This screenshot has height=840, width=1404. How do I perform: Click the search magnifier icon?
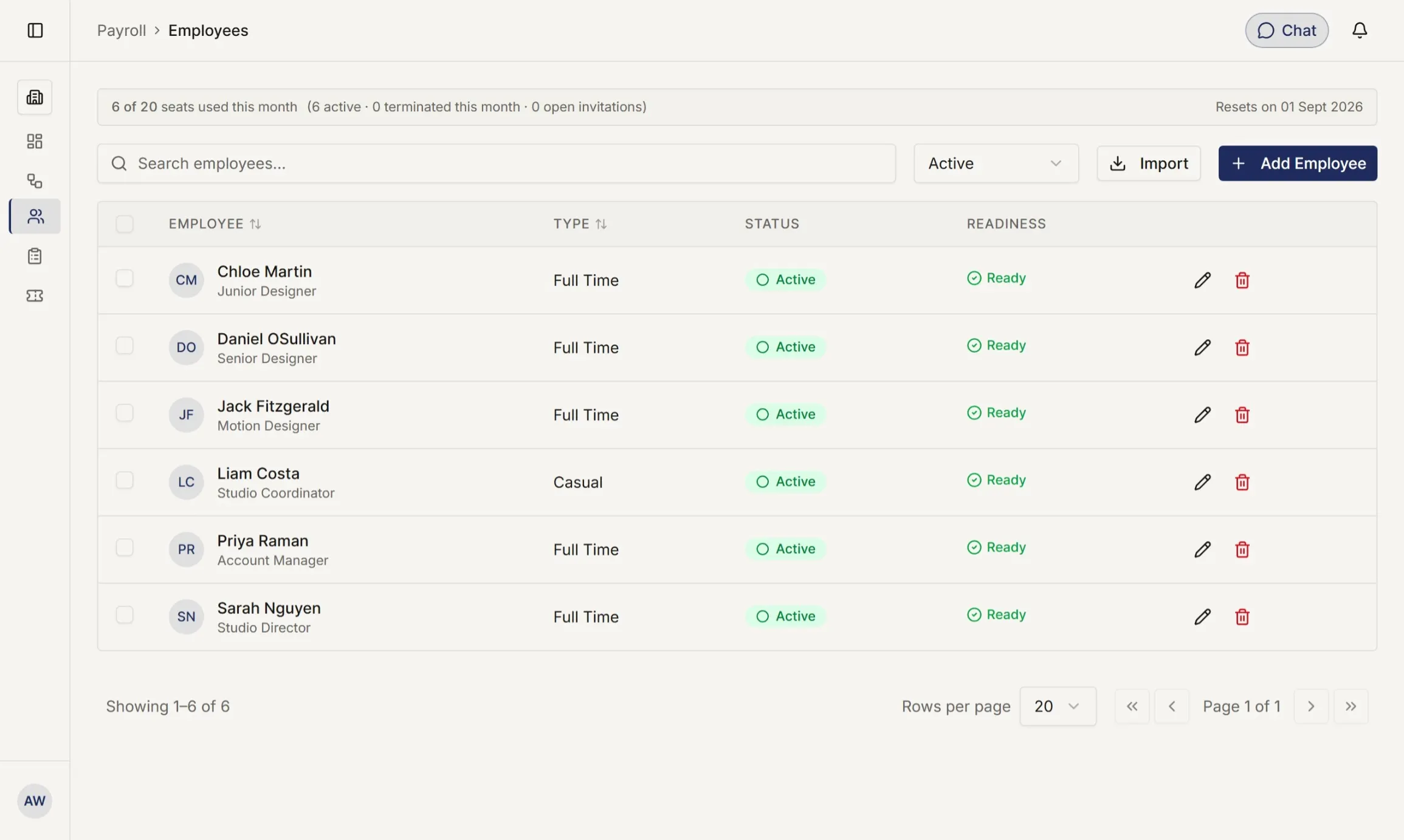coord(119,164)
